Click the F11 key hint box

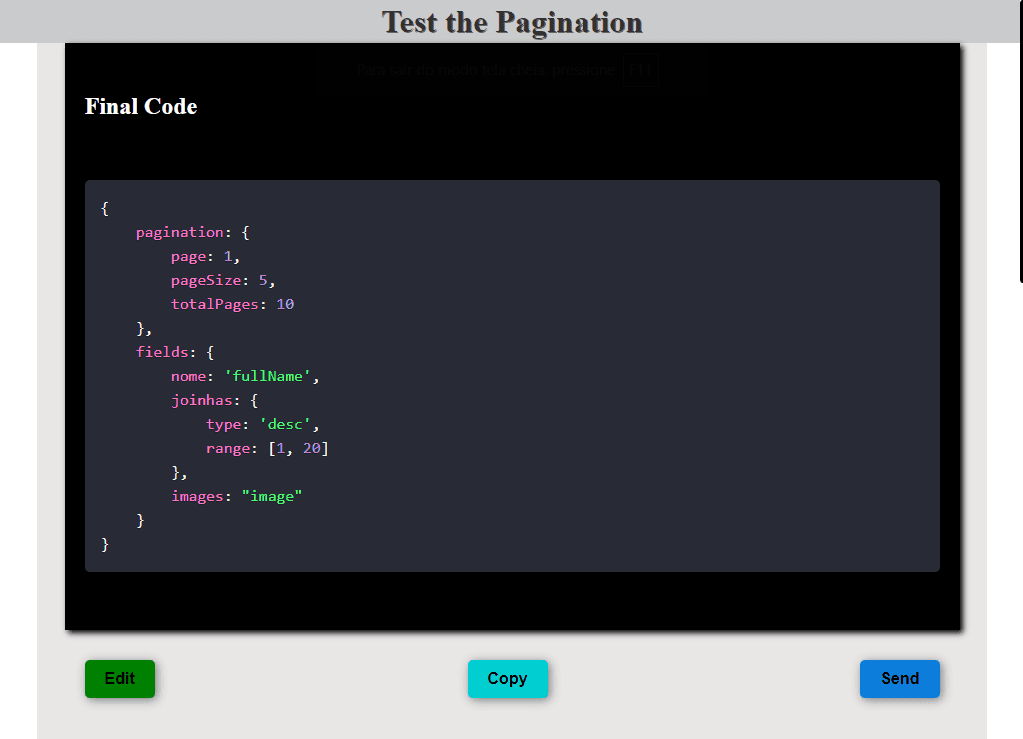640,71
